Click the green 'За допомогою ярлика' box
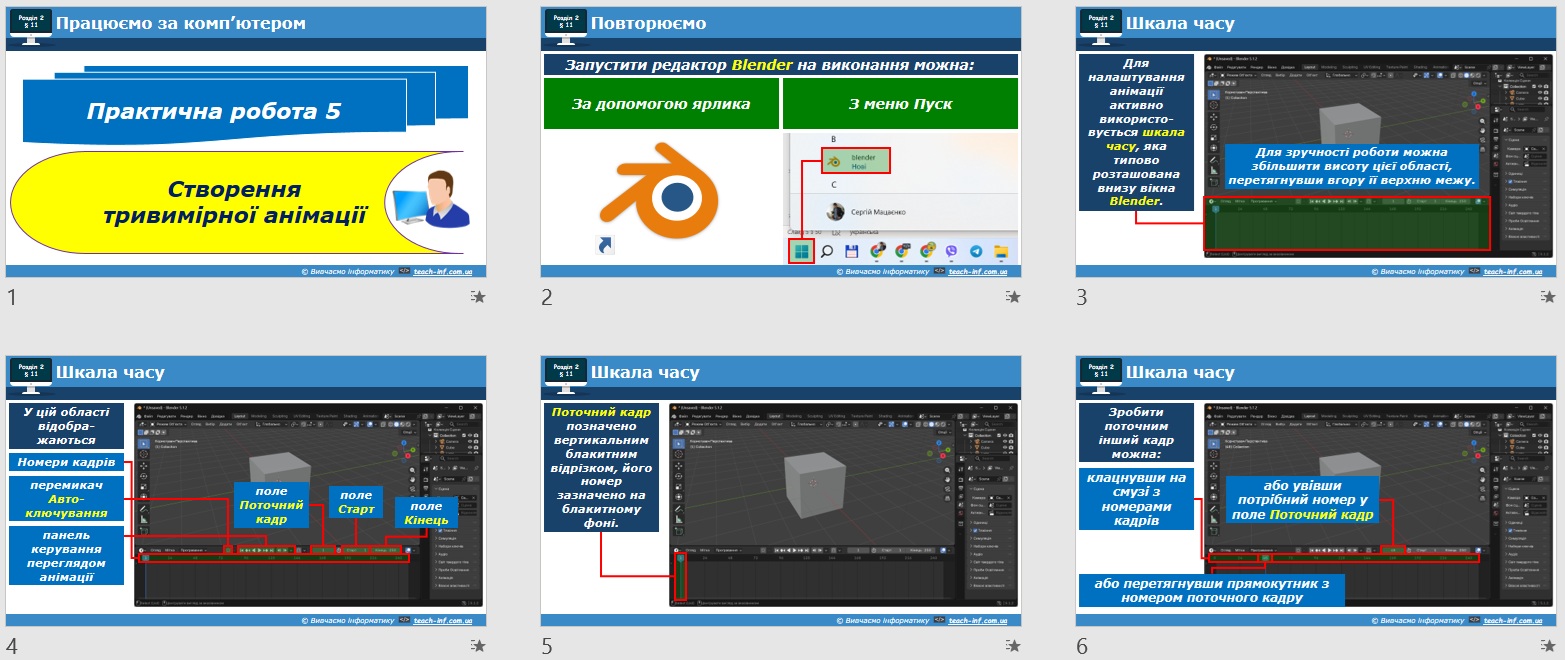This screenshot has width=1565, height=660. pos(661,104)
